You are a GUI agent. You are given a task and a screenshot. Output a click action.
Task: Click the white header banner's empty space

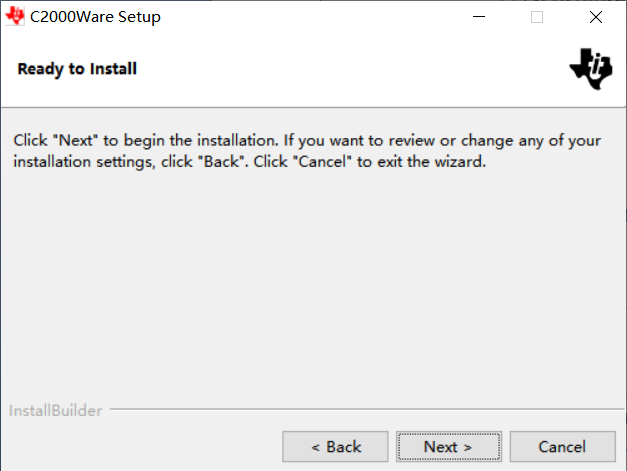tap(350, 69)
